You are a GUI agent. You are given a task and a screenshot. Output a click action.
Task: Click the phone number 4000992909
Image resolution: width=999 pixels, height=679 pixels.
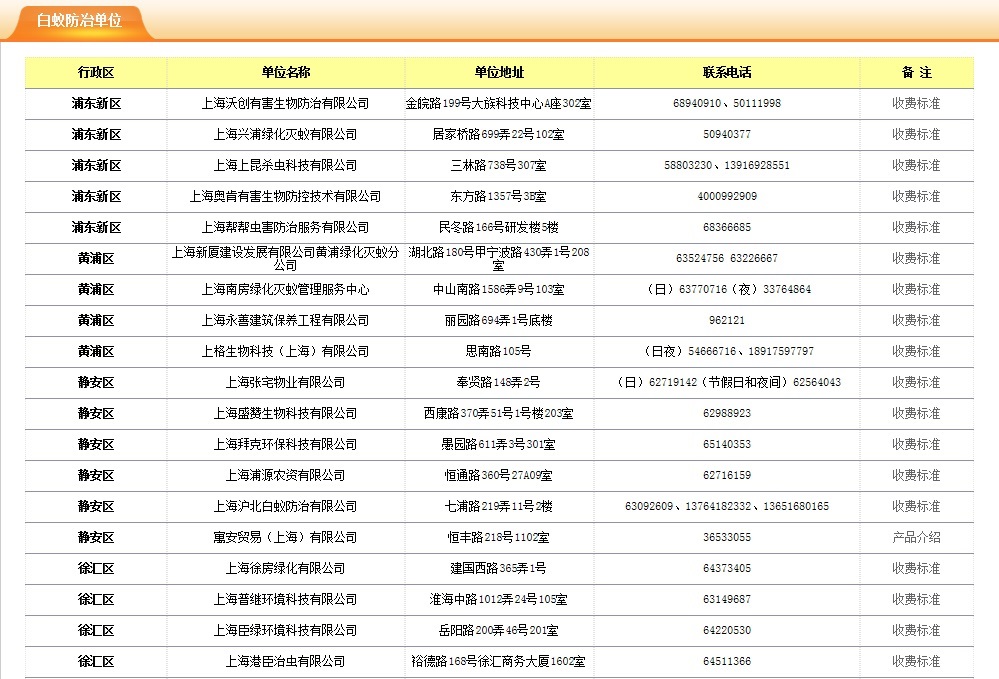(x=727, y=196)
